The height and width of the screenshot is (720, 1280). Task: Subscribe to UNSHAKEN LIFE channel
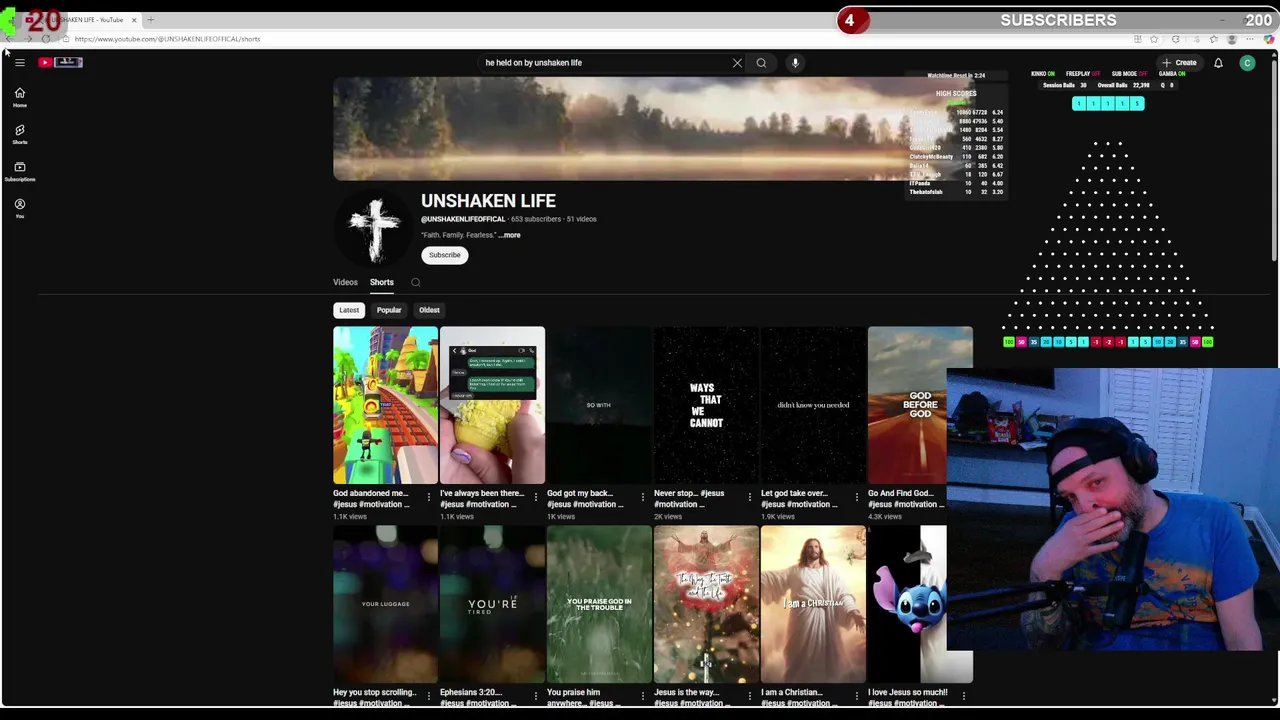coord(445,255)
